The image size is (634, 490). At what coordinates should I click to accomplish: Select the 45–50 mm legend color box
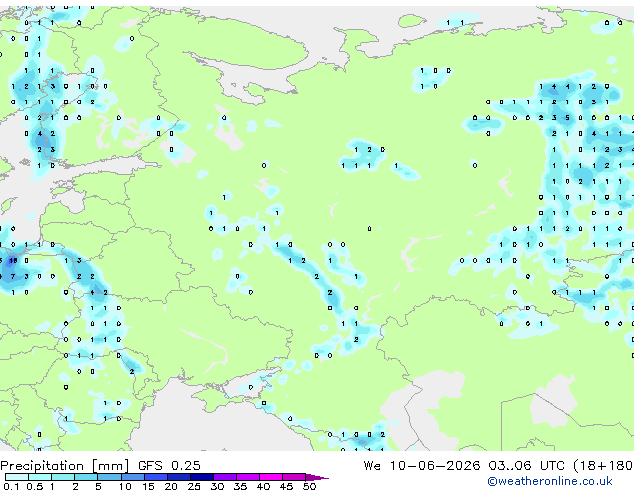(x=294, y=477)
